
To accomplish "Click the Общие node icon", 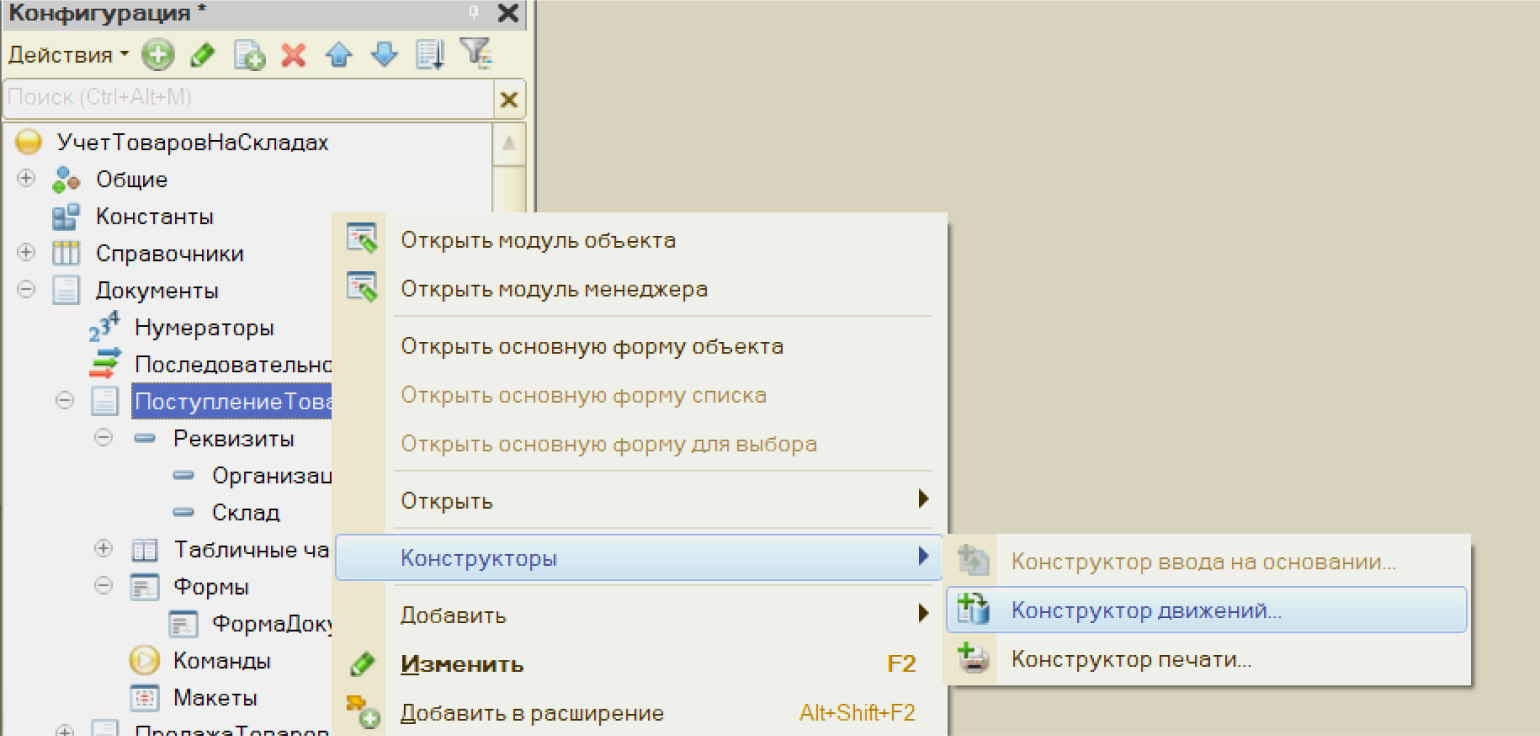I will 66,180.
